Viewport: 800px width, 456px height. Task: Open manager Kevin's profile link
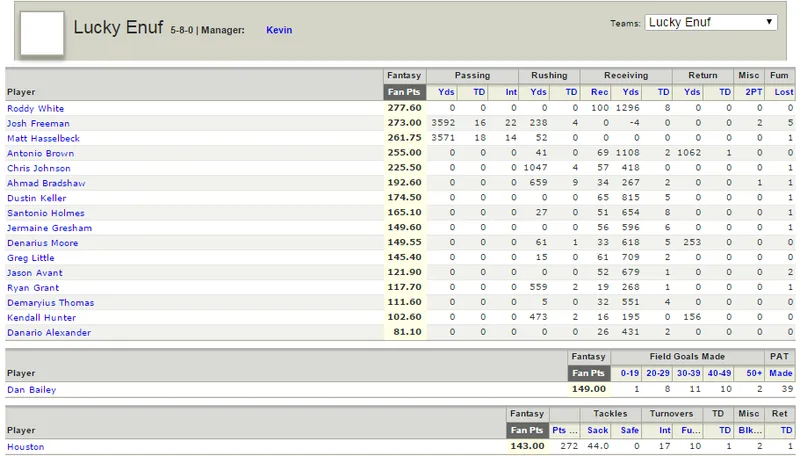coord(279,30)
